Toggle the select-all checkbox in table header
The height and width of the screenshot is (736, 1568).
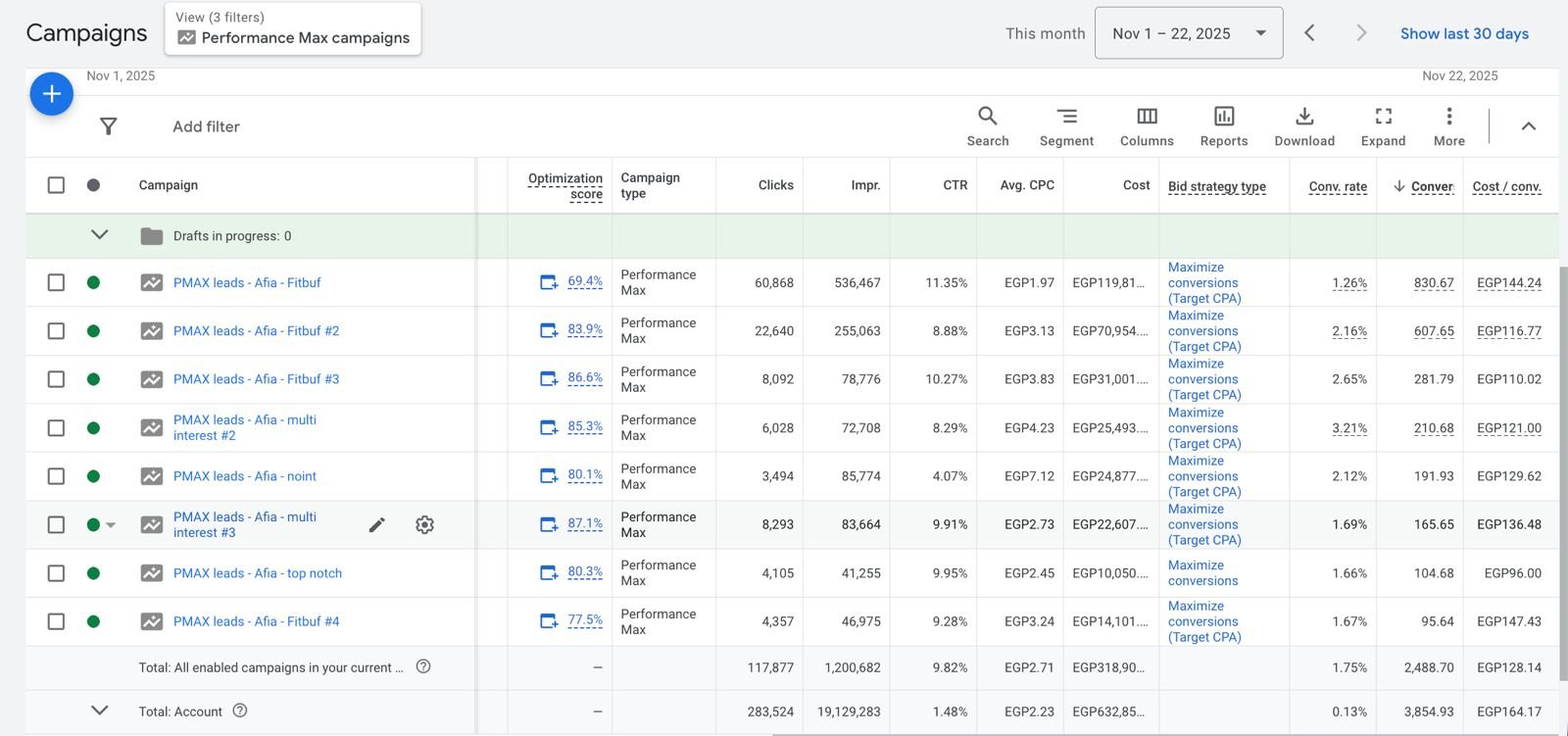point(56,185)
